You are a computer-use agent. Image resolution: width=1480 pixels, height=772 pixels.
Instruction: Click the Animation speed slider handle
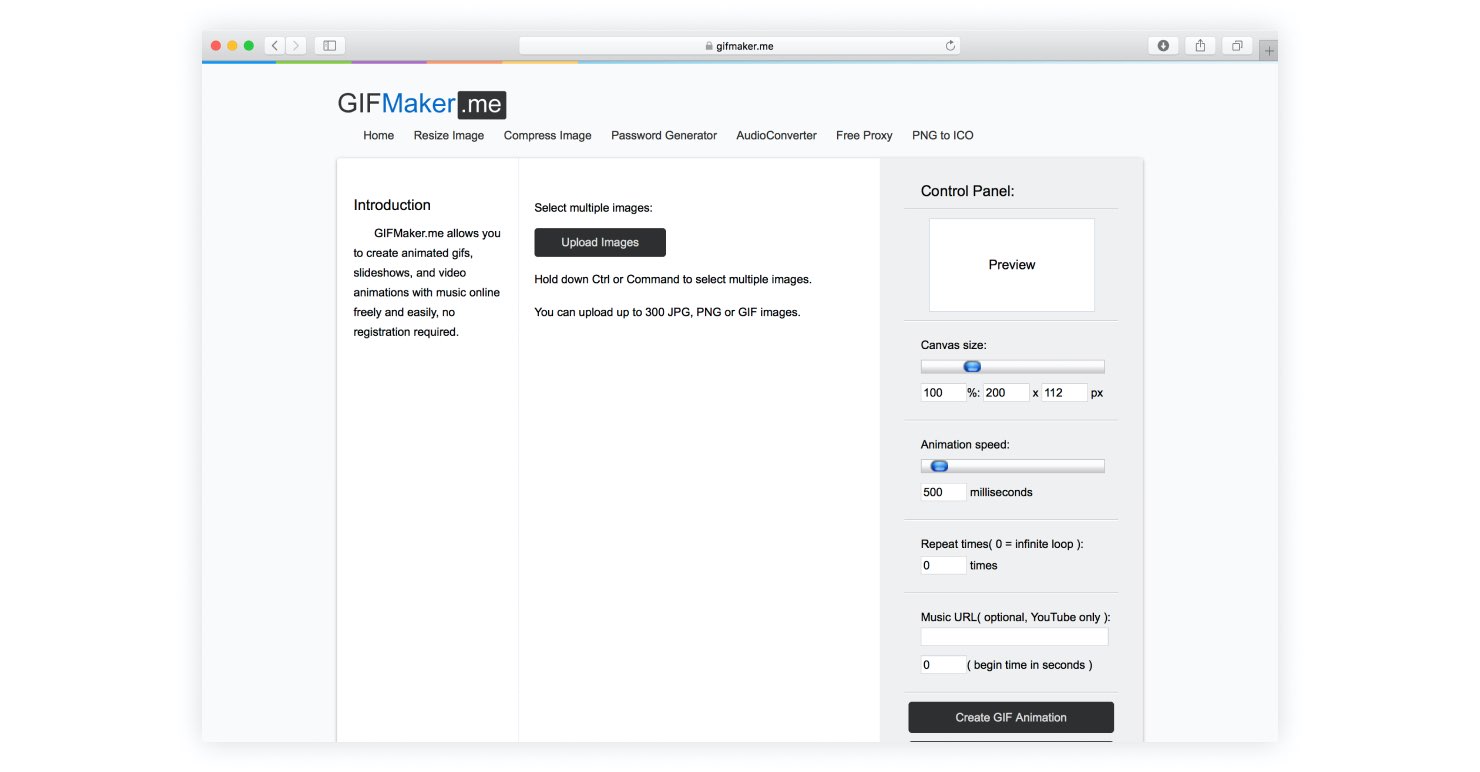coord(939,466)
